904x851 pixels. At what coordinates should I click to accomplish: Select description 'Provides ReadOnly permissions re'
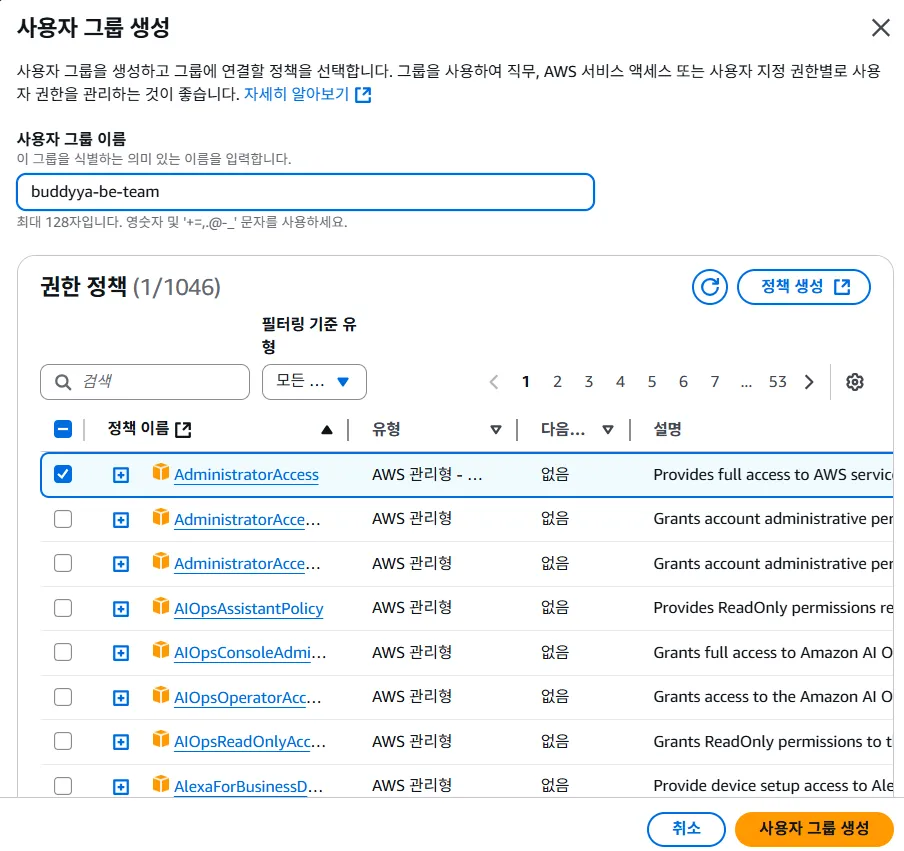(x=773, y=608)
